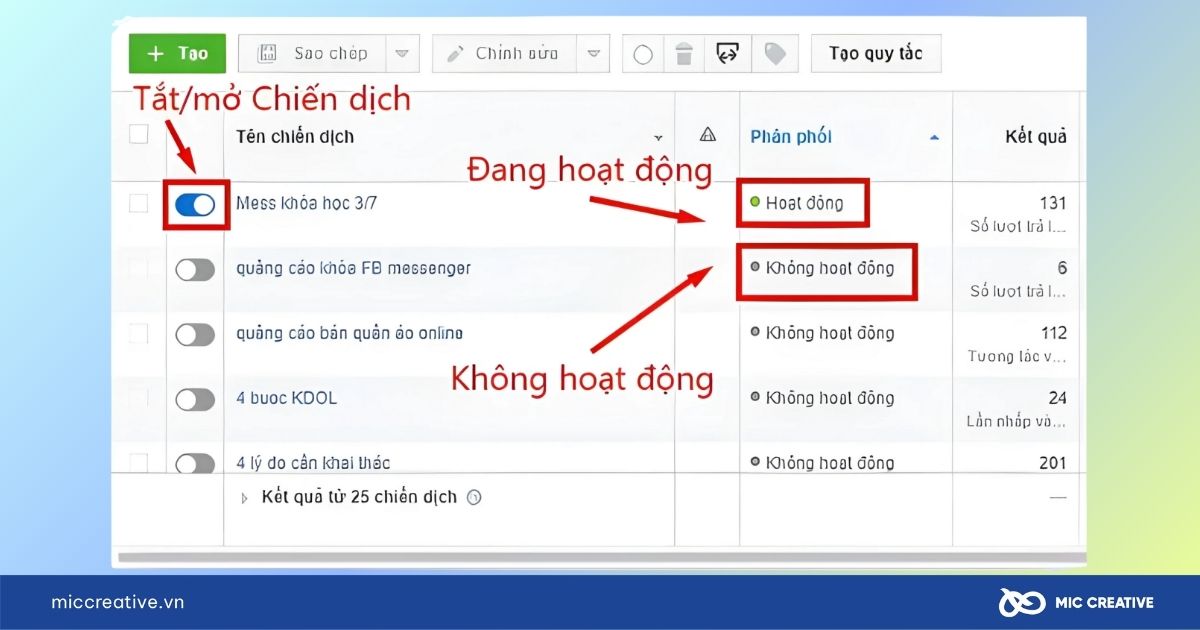Sort by Tên chiến dịch column header
1200x630 pixels.
[295, 136]
